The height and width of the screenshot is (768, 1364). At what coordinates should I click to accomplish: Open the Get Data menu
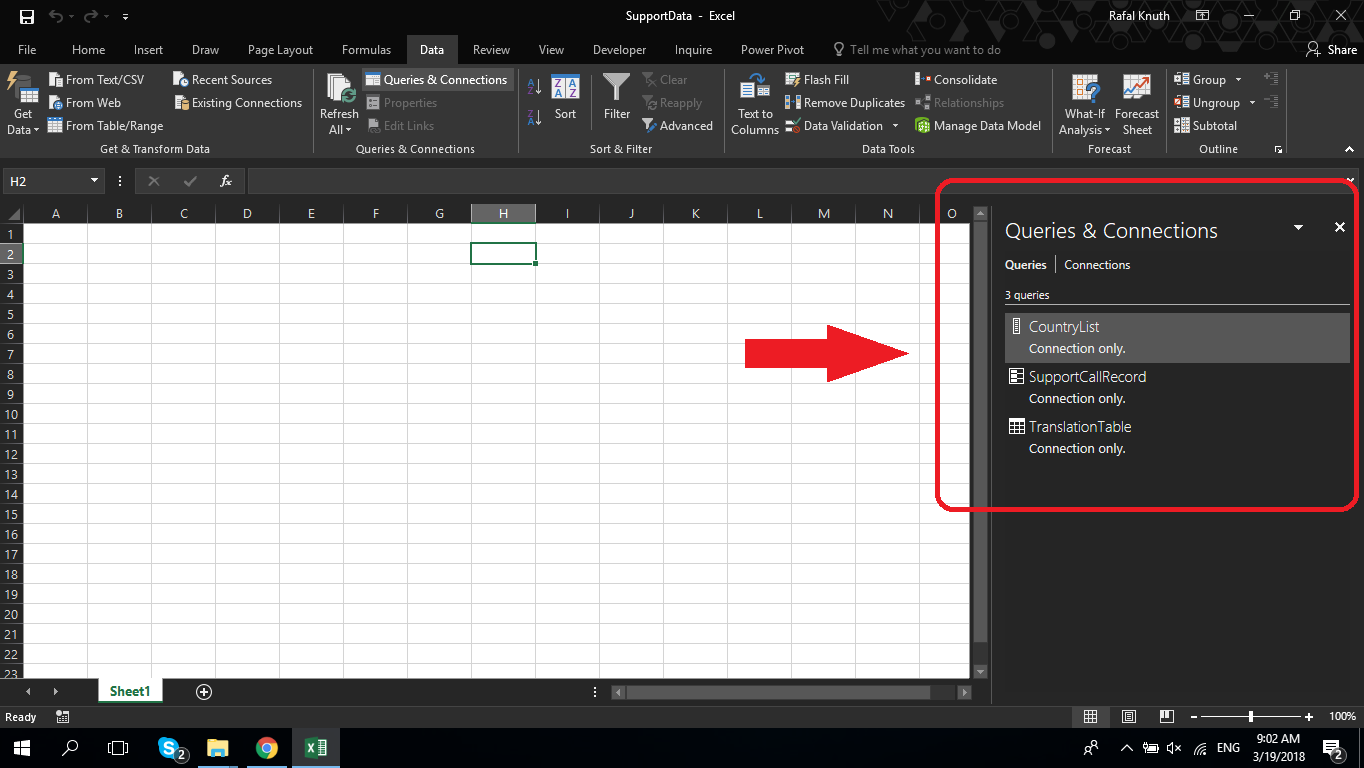pyautogui.click(x=21, y=103)
